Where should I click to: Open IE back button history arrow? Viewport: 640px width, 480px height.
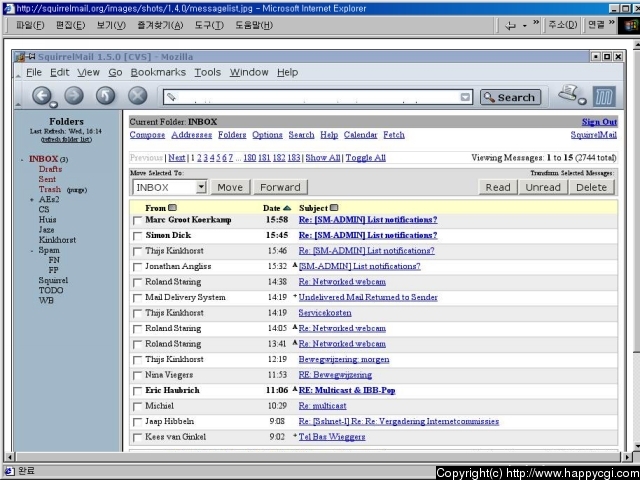(524, 26)
